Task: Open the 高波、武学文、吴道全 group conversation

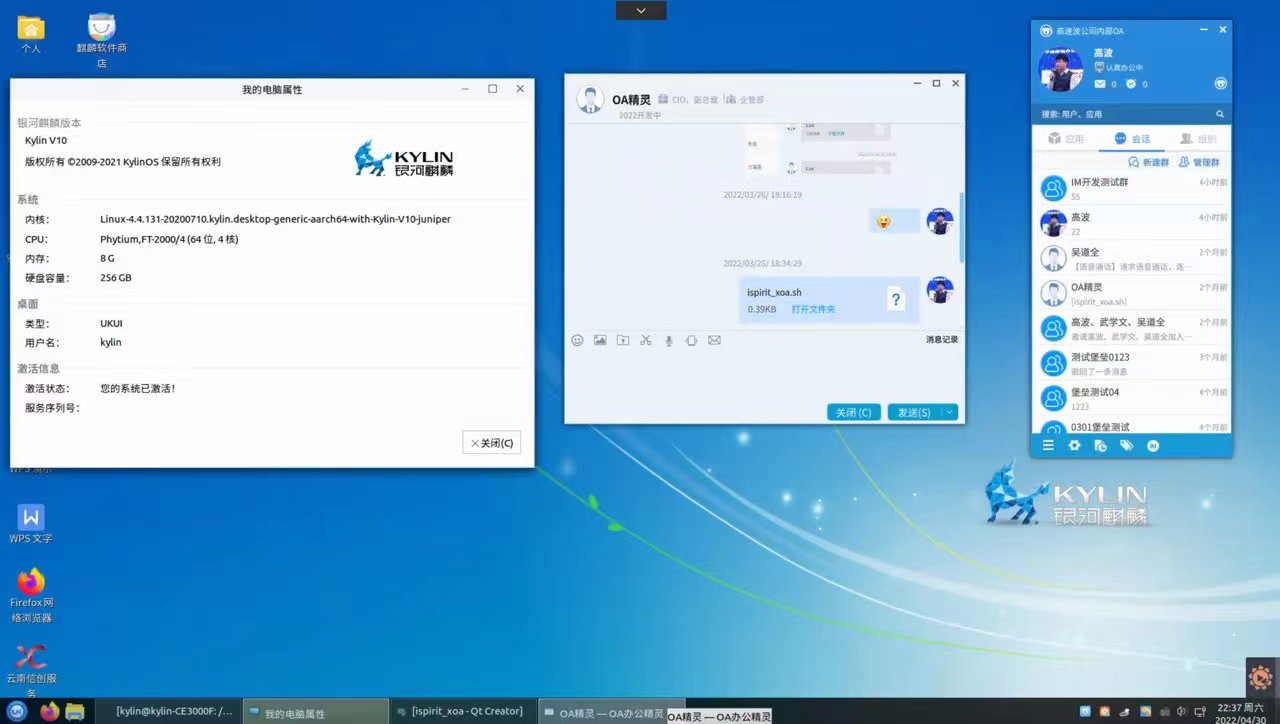Action: [1131, 328]
